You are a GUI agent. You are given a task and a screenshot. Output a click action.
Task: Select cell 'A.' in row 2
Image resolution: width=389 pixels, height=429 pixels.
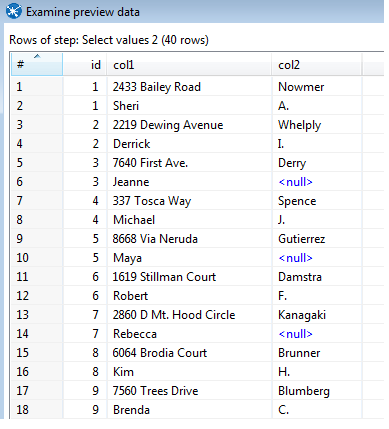(317, 106)
